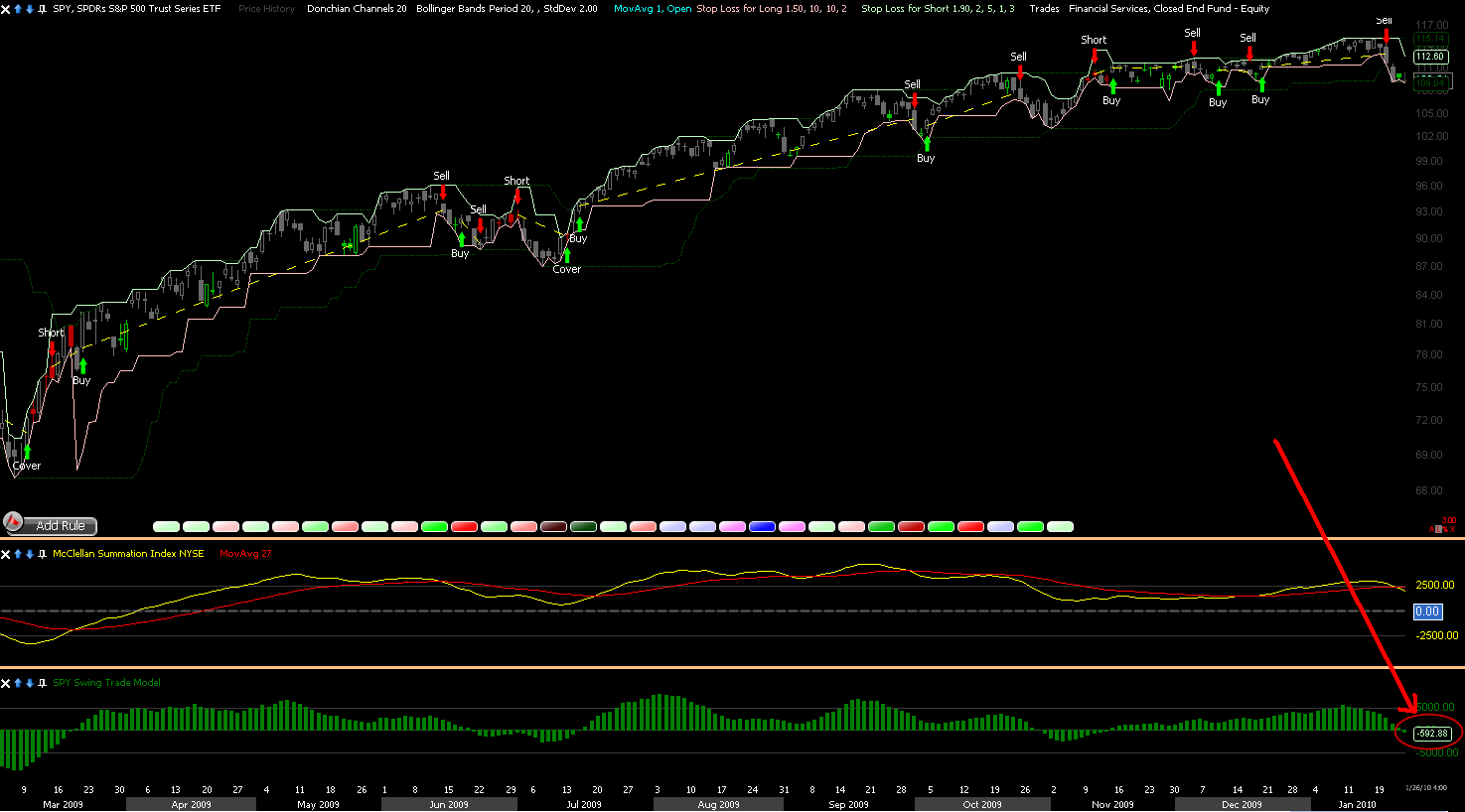Click the MovAvg 27 indicator label
1465x812 pixels.
245,554
